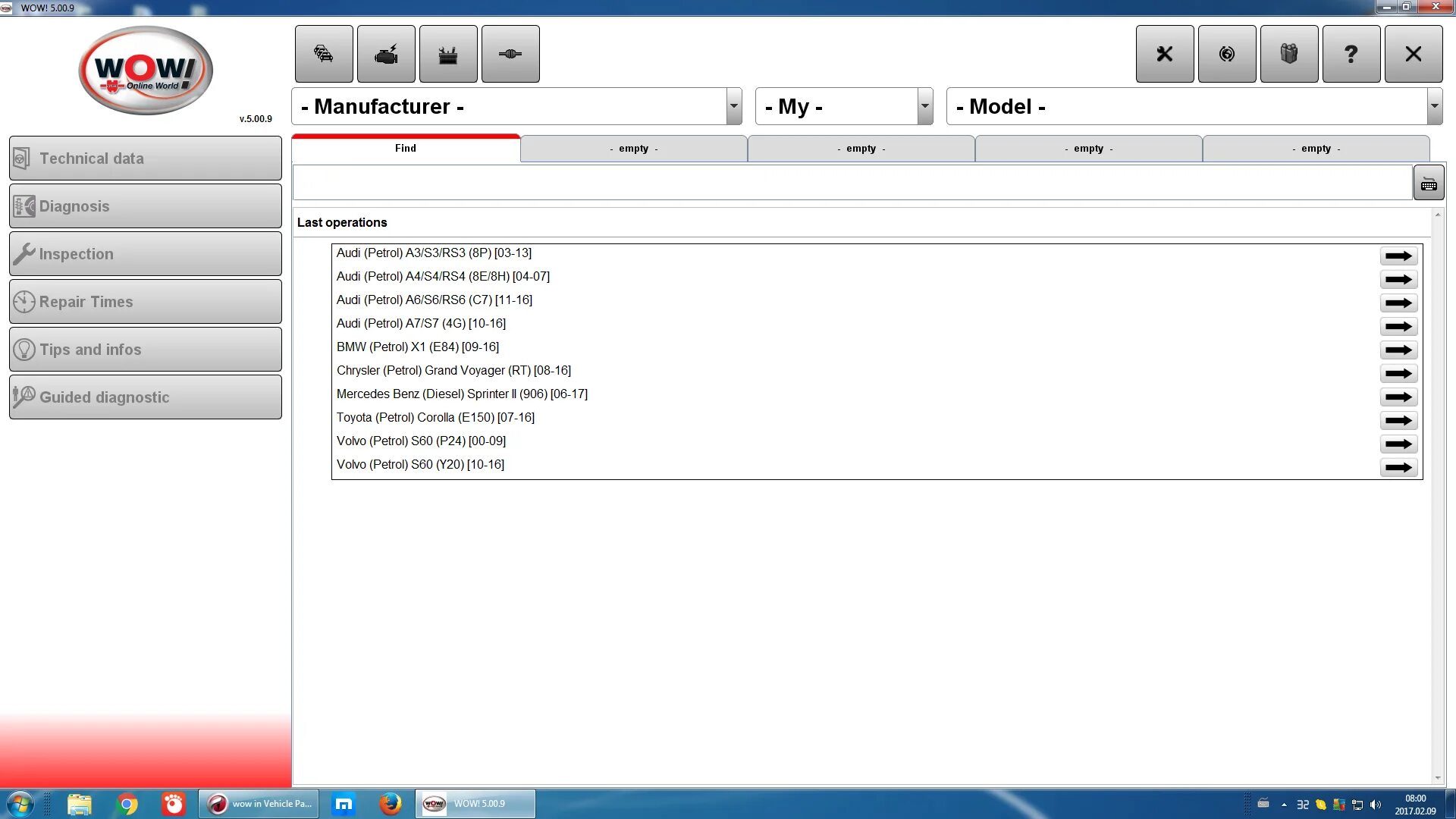Open arrow for Volvo S60 (Y20) row
This screenshot has height=819, width=1456.
1398,468
